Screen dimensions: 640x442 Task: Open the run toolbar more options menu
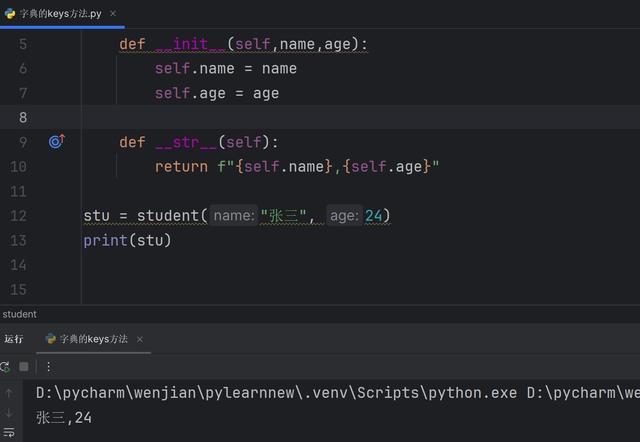point(49,367)
